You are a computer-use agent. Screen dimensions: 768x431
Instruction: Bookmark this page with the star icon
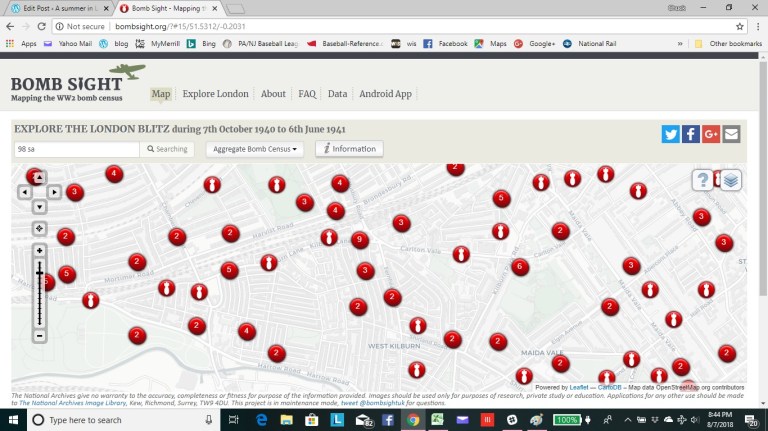coord(740,26)
